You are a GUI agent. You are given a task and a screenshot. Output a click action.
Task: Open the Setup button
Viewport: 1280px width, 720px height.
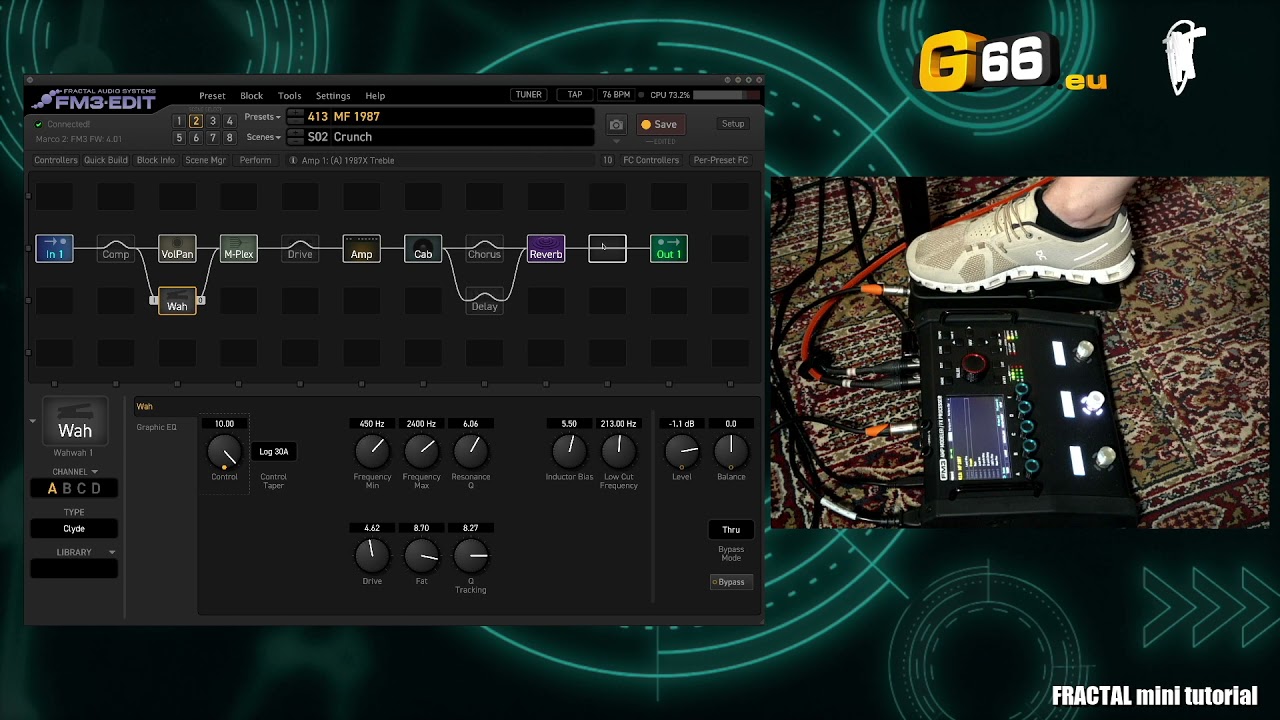tap(733, 124)
